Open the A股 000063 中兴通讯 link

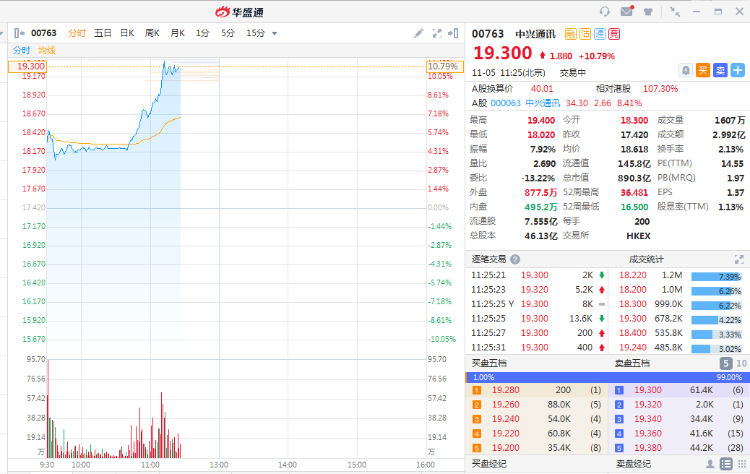(525, 103)
